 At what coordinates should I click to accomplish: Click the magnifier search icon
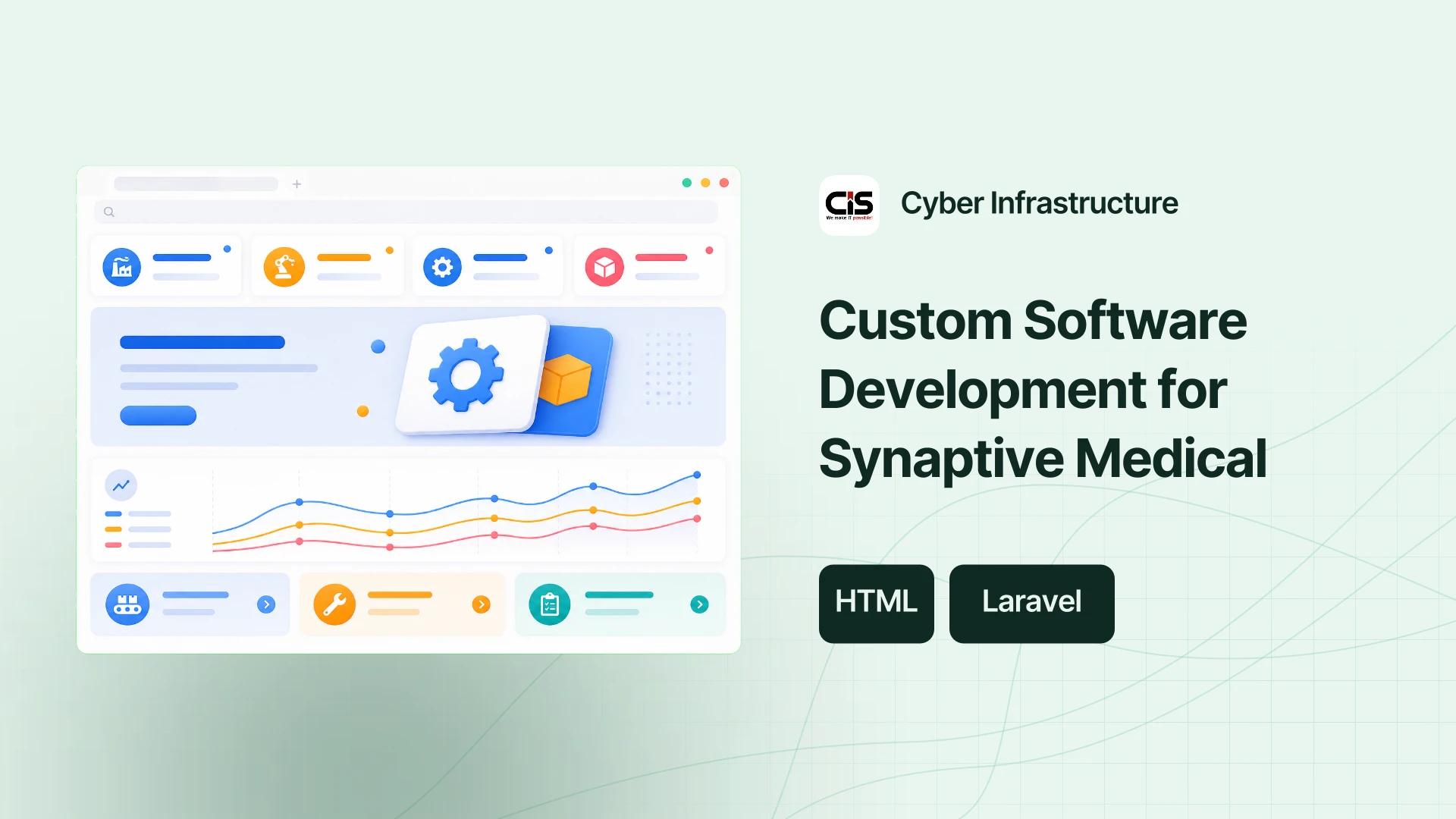(x=109, y=212)
